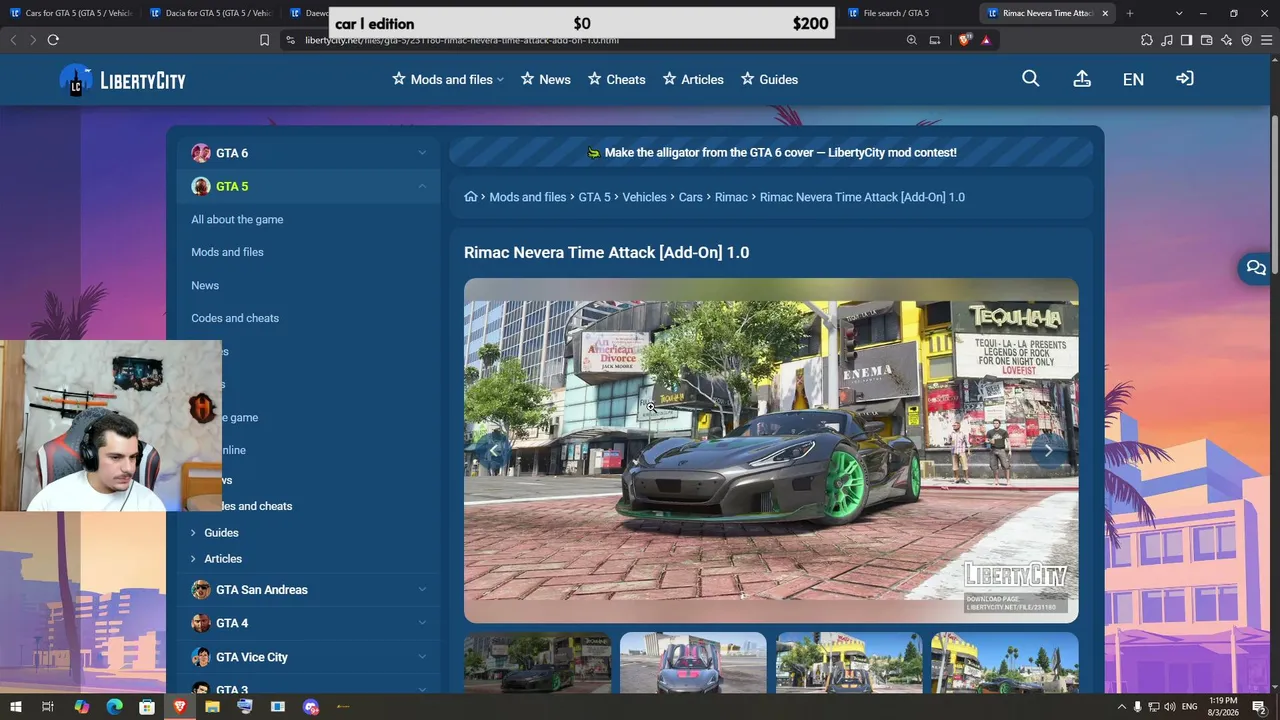Show hidden system tray icons
1280x720 pixels.
tap(1122, 707)
